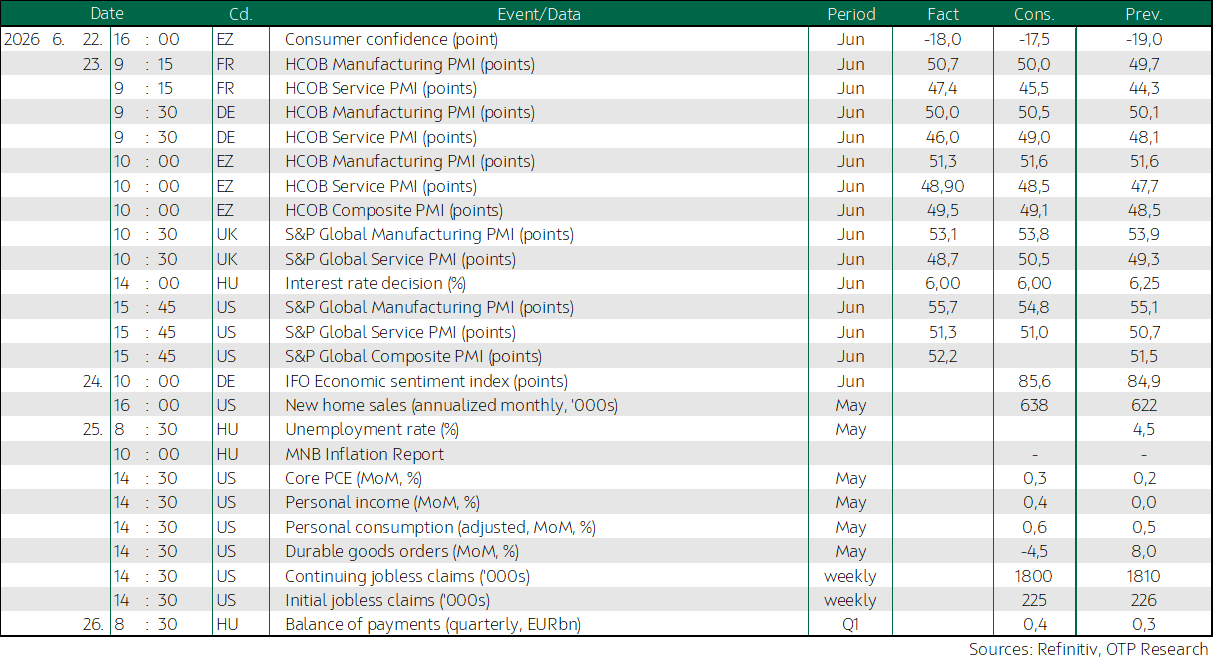Select the Fact column header
The width and height of the screenshot is (1214, 662).
click(942, 14)
